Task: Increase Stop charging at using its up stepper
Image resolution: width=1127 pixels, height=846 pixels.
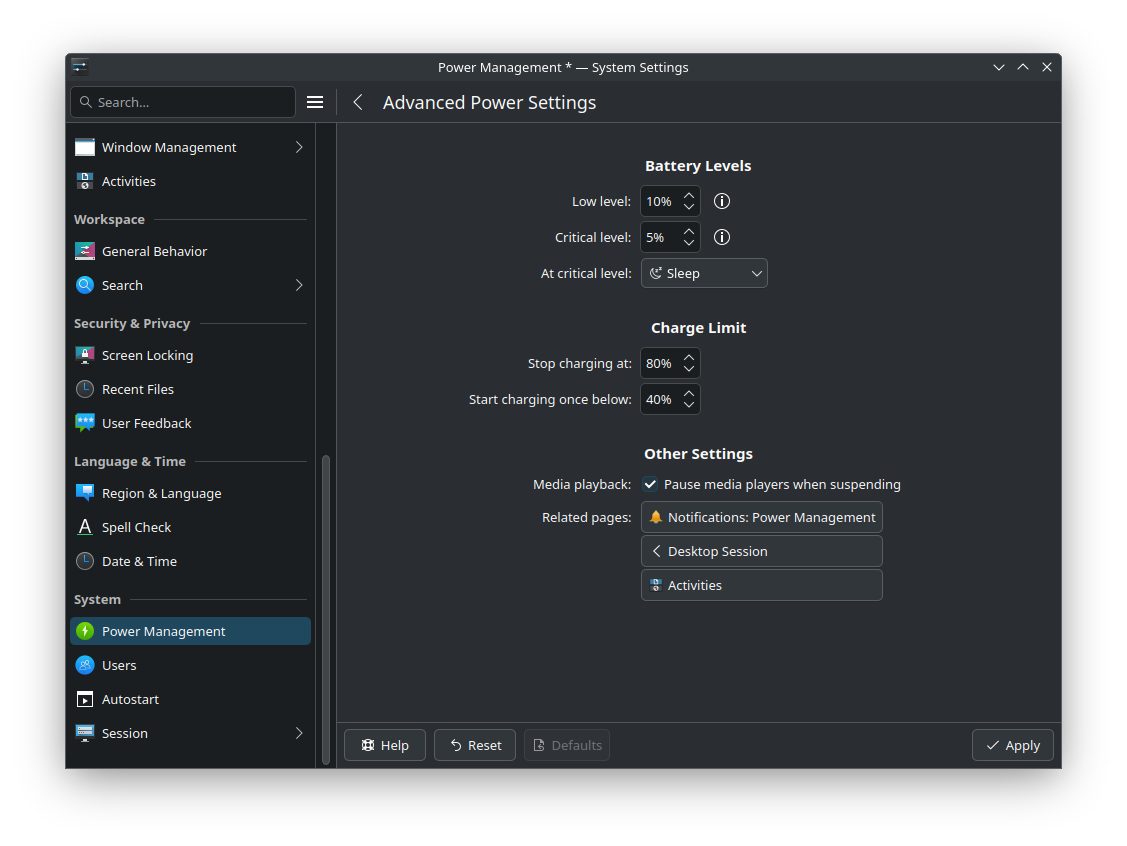Action: coord(688,357)
